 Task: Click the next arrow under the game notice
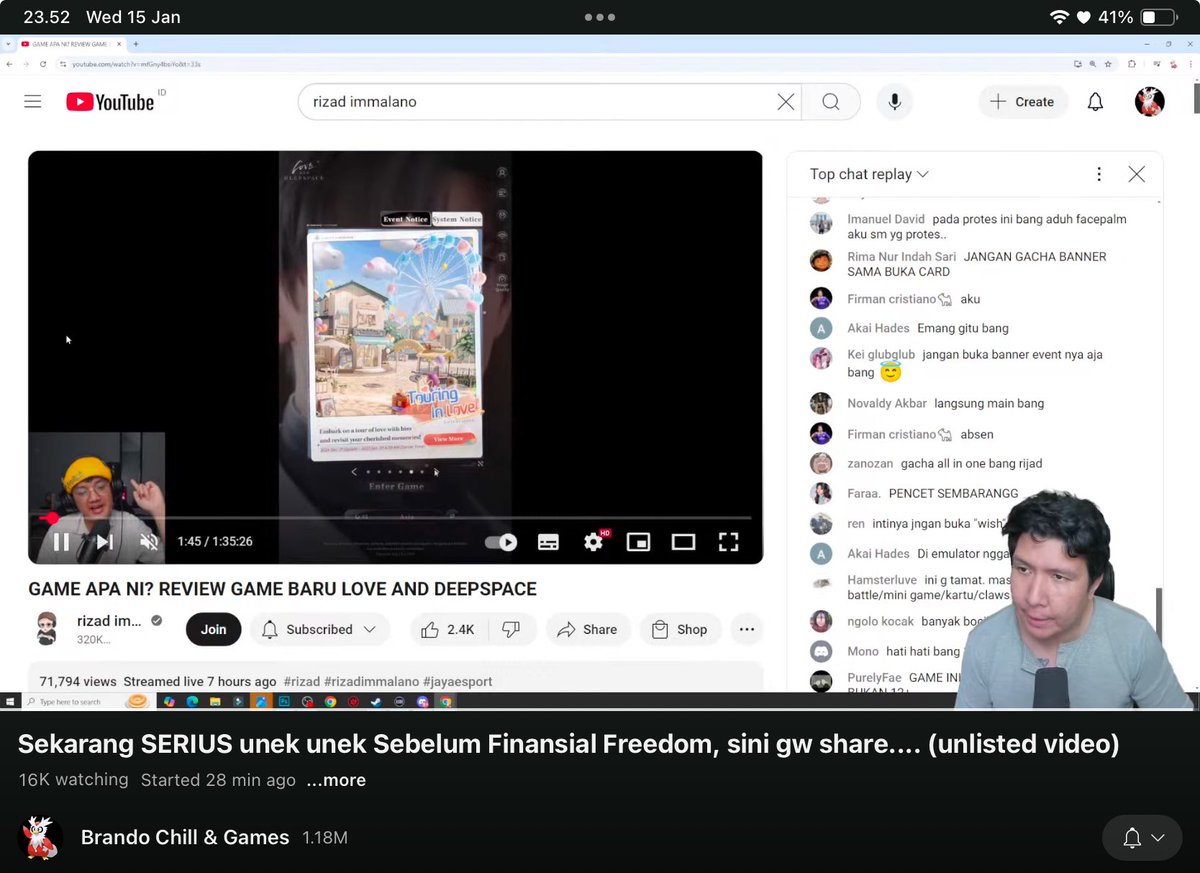[436, 472]
